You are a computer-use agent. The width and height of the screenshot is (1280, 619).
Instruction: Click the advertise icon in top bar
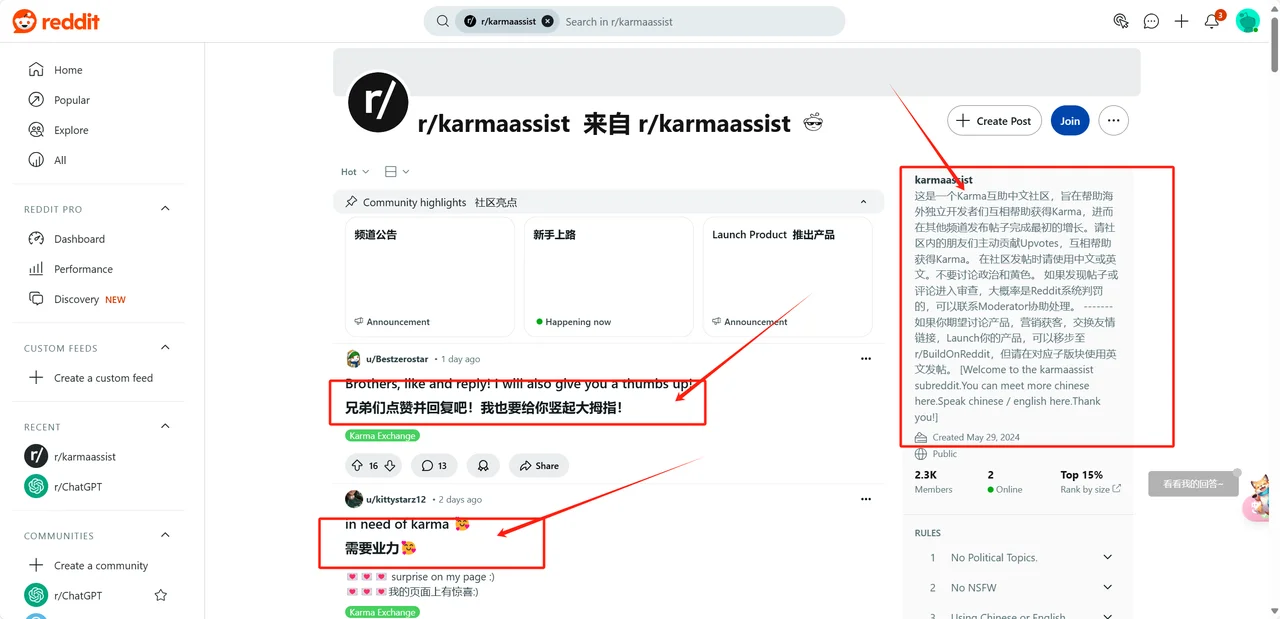(x=1121, y=21)
